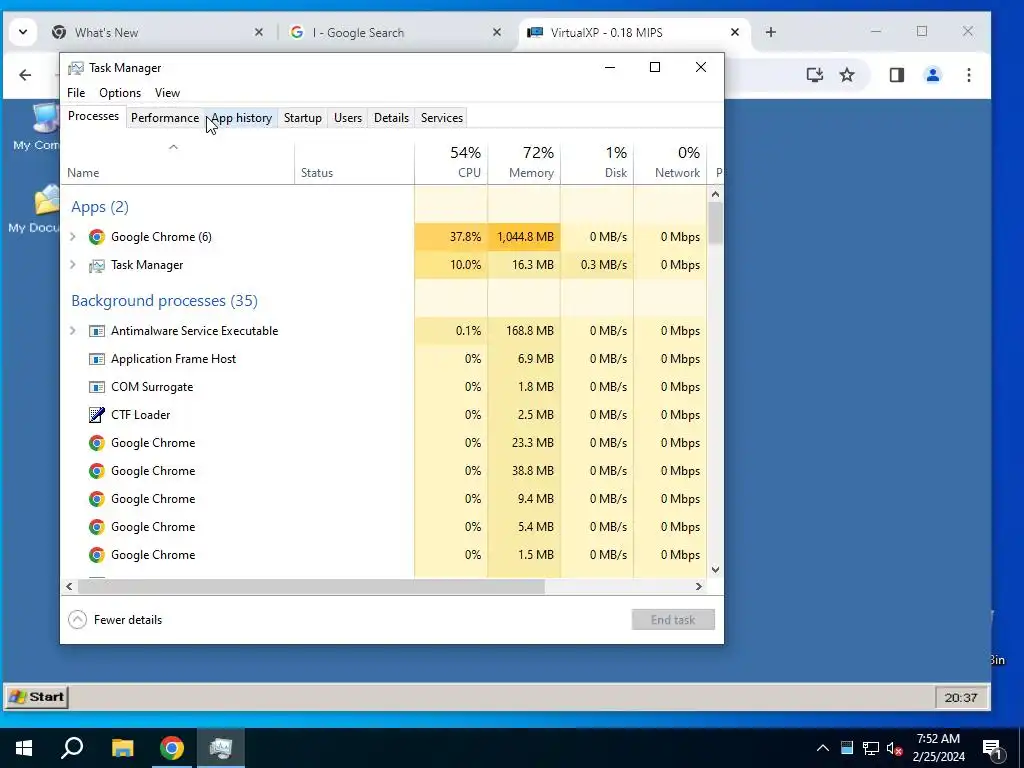This screenshot has width=1024, height=768.
Task: Click Chrome's bookmark star icon
Action: tap(847, 75)
